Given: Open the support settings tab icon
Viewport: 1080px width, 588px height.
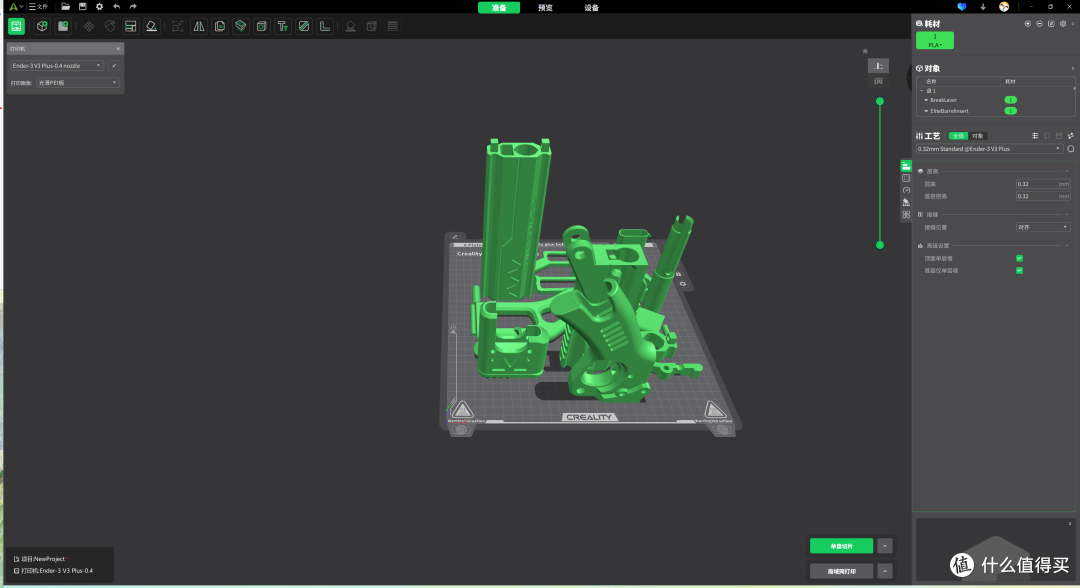Looking at the screenshot, I should tap(906, 202).
